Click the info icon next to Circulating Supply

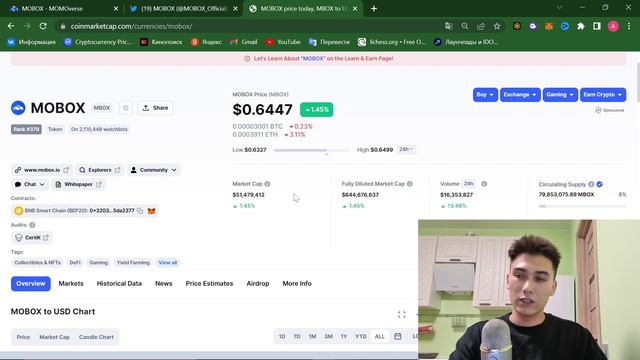[x=591, y=184]
